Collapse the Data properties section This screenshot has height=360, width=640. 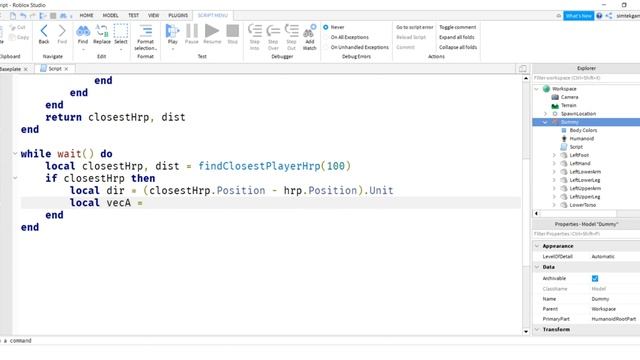[537, 267]
